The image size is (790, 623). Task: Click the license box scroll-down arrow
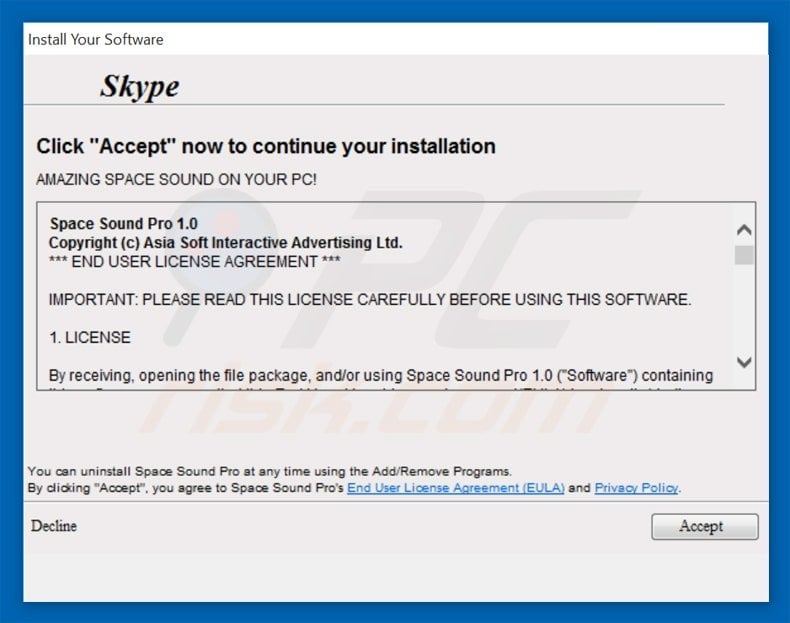[x=744, y=362]
